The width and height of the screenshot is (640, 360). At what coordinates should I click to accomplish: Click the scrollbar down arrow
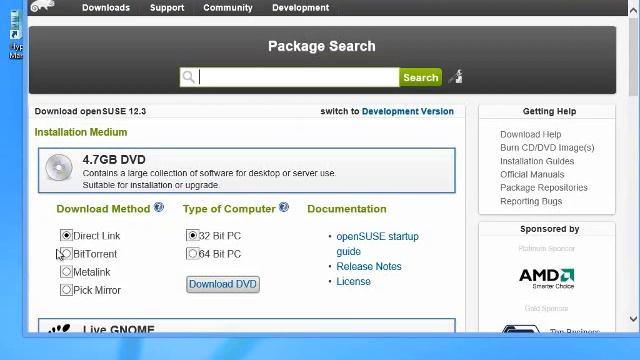633,319
